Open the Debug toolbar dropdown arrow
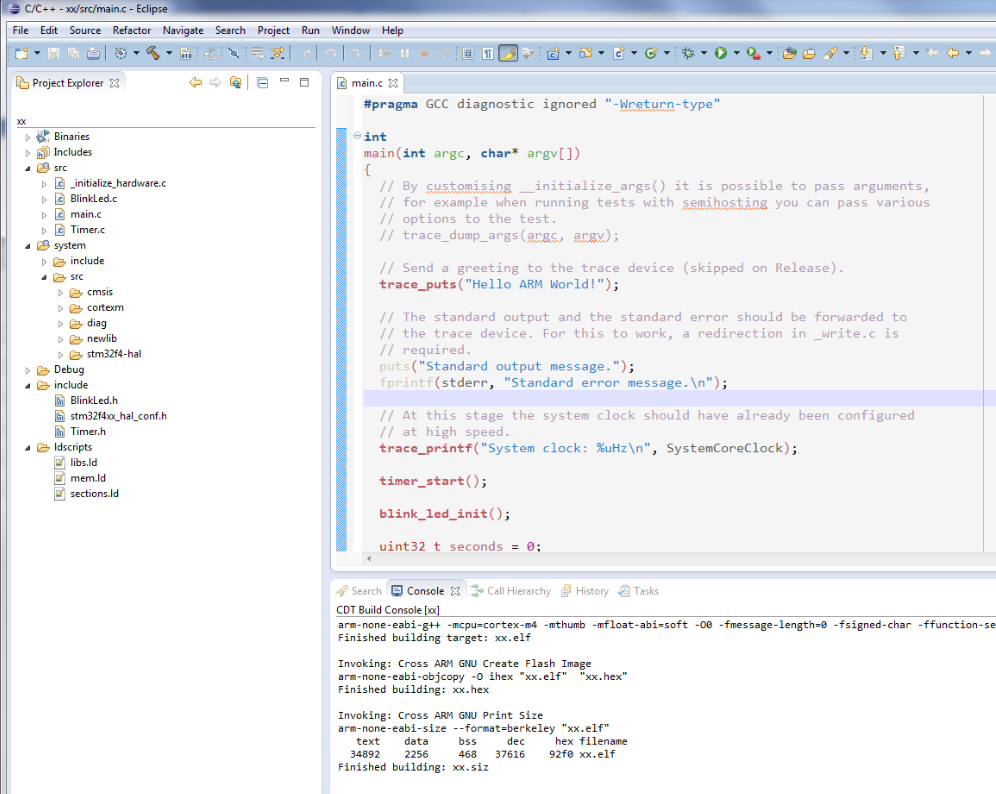996x794 pixels. [x=704, y=53]
